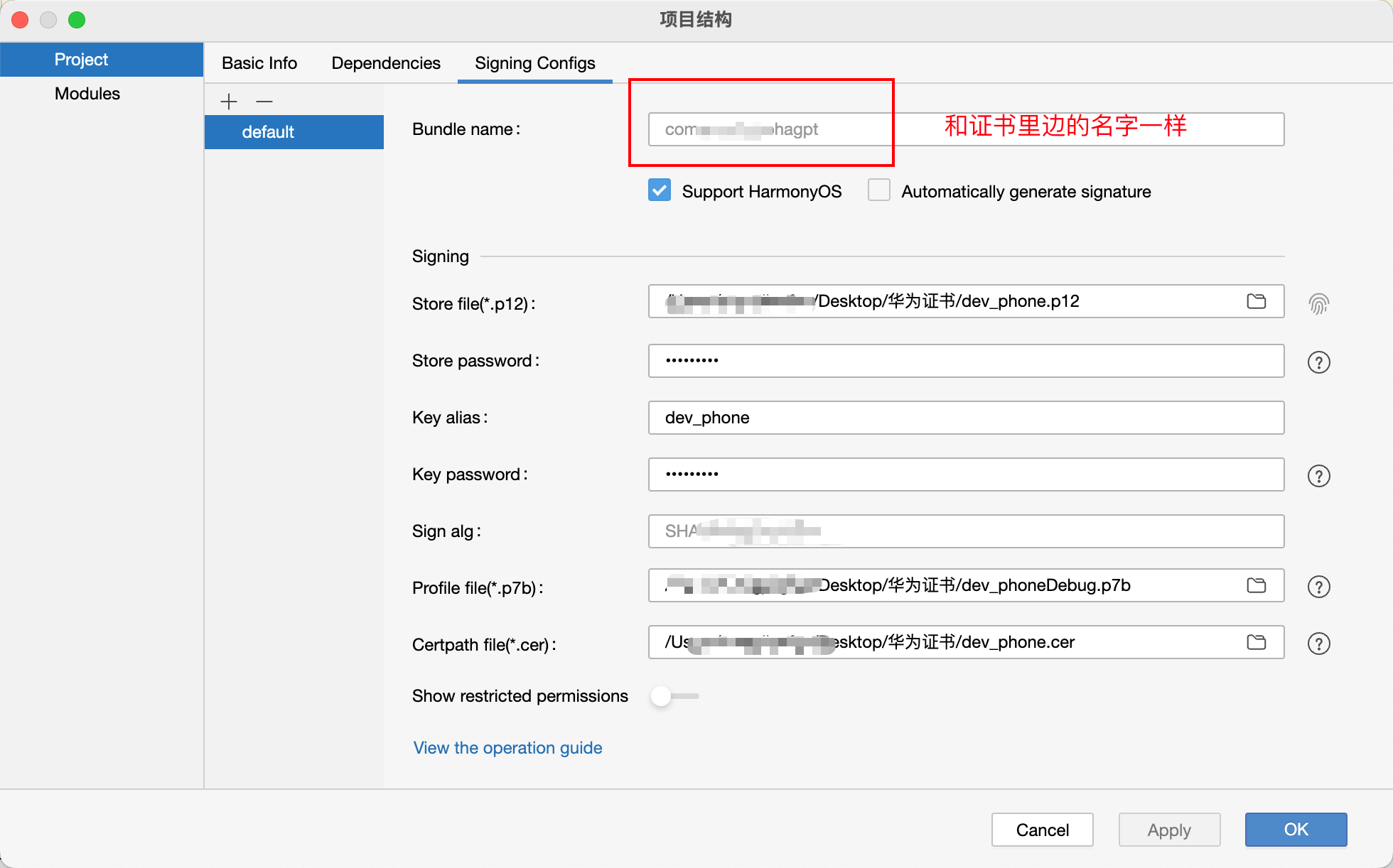1393x868 pixels.
Task: Show help for Profile file
Action: (x=1318, y=587)
